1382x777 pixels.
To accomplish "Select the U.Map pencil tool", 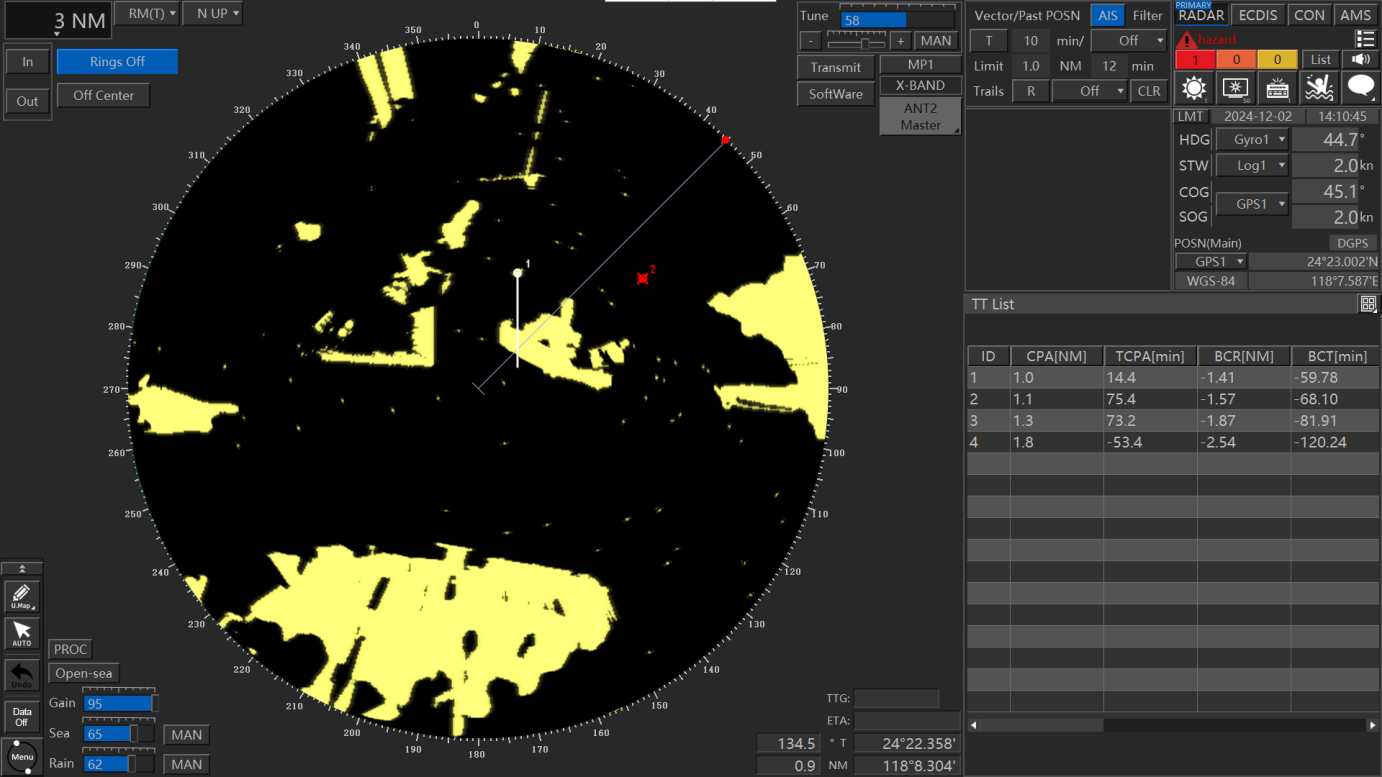I will click(x=21, y=597).
